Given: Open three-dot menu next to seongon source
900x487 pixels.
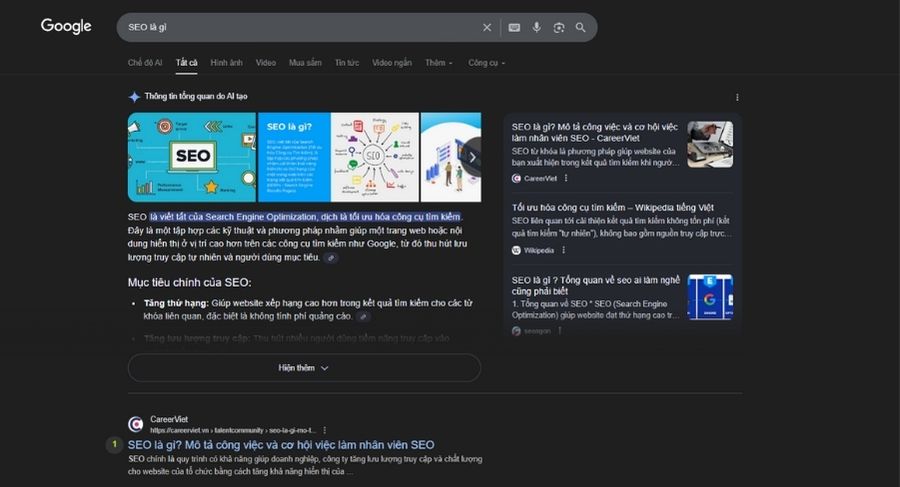Looking at the screenshot, I should (560, 331).
